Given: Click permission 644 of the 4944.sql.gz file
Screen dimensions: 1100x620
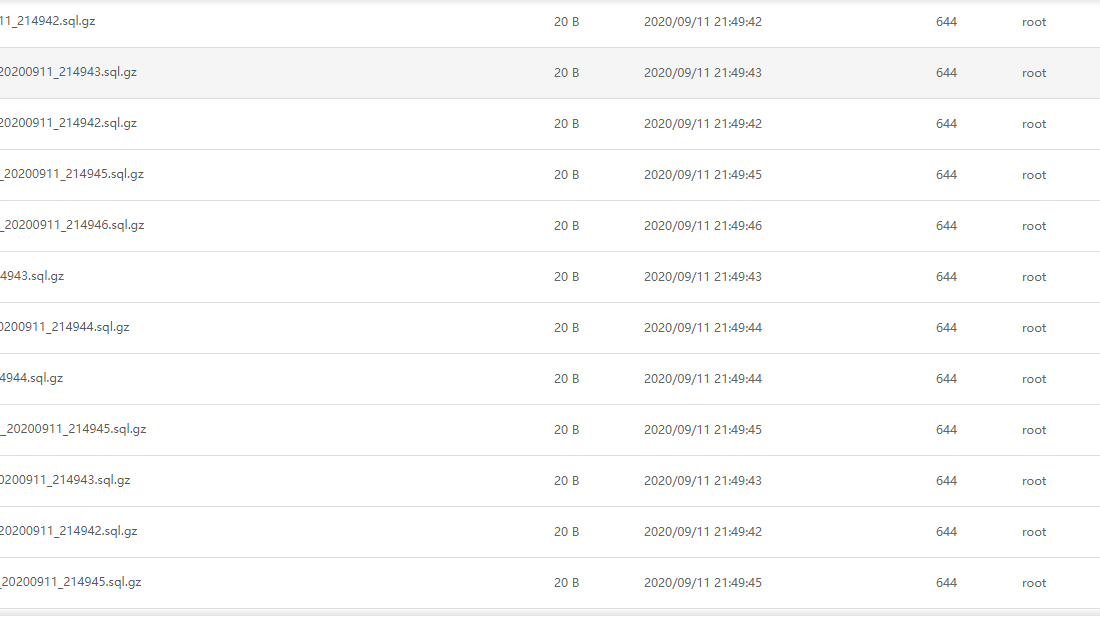Looking at the screenshot, I should click(946, 379).
